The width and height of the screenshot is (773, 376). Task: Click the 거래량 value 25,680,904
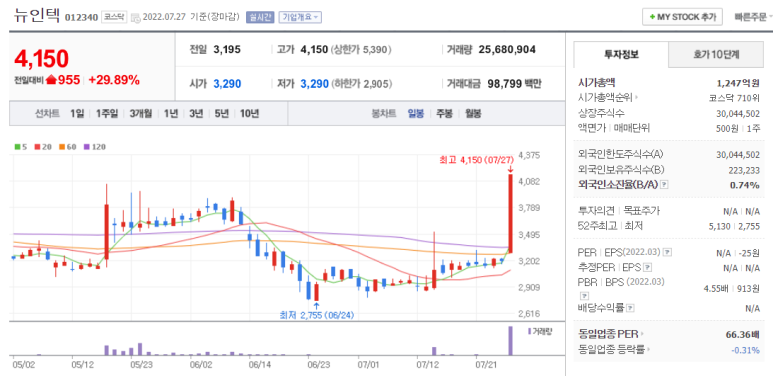point(507,49)
